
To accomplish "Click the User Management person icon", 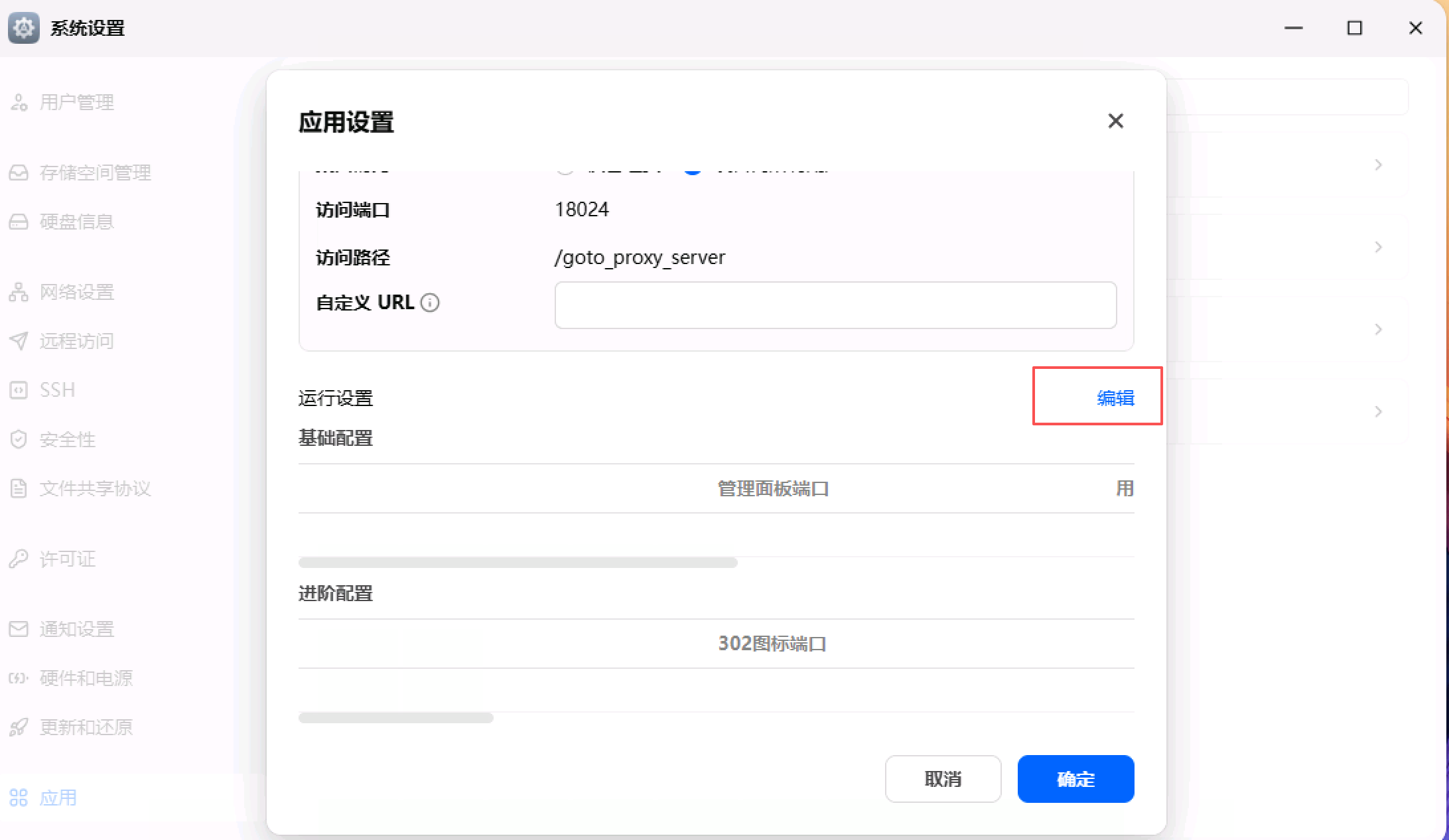I will (x=19, y=102).
